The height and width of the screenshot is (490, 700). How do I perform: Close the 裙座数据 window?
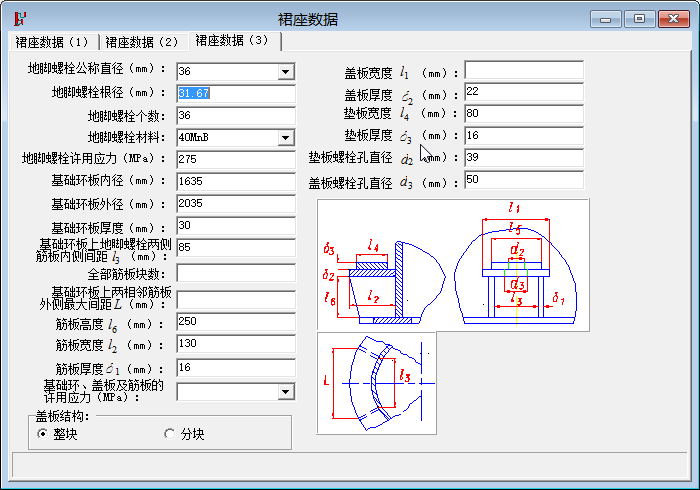point(674,19)
